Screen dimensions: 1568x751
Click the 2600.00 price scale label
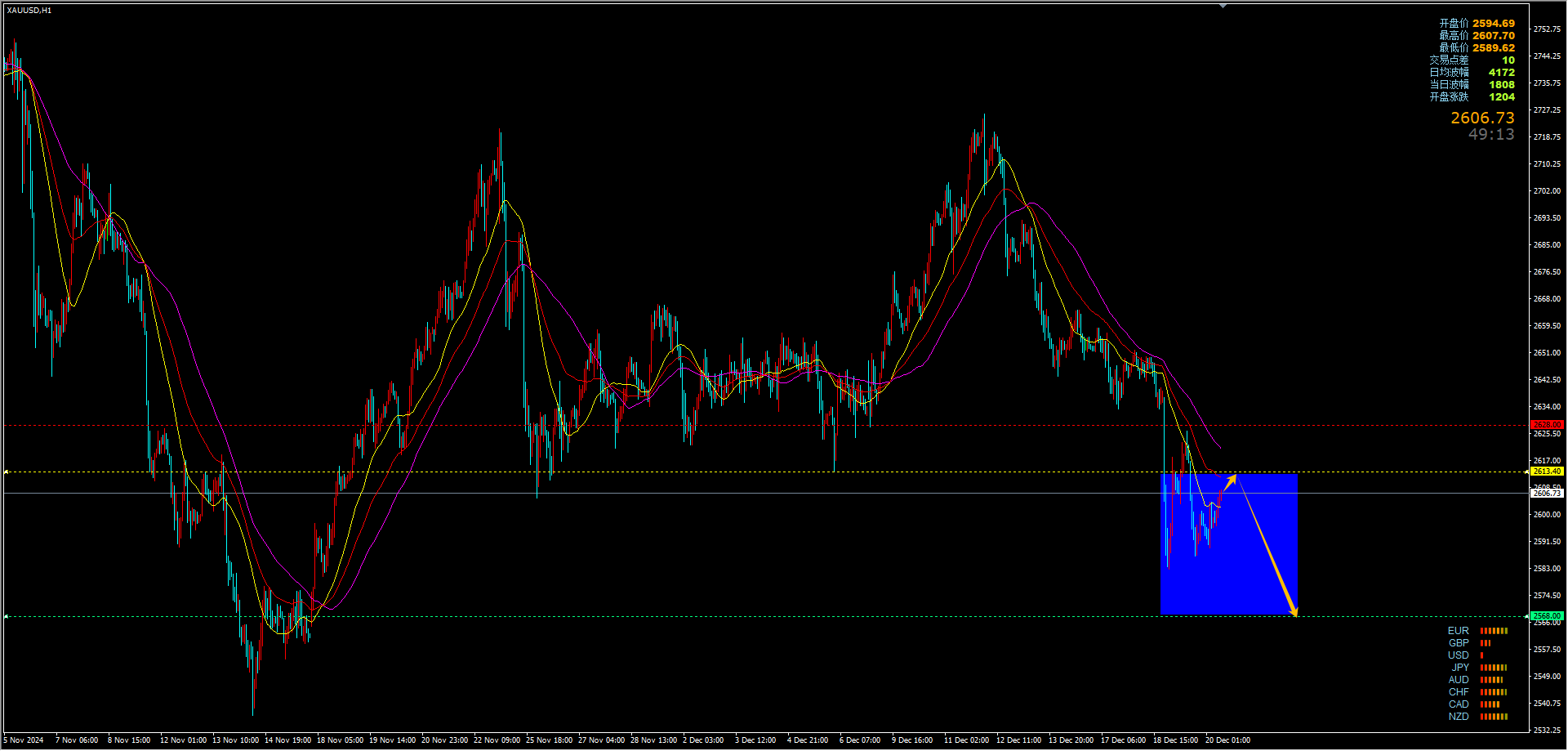1547,515
